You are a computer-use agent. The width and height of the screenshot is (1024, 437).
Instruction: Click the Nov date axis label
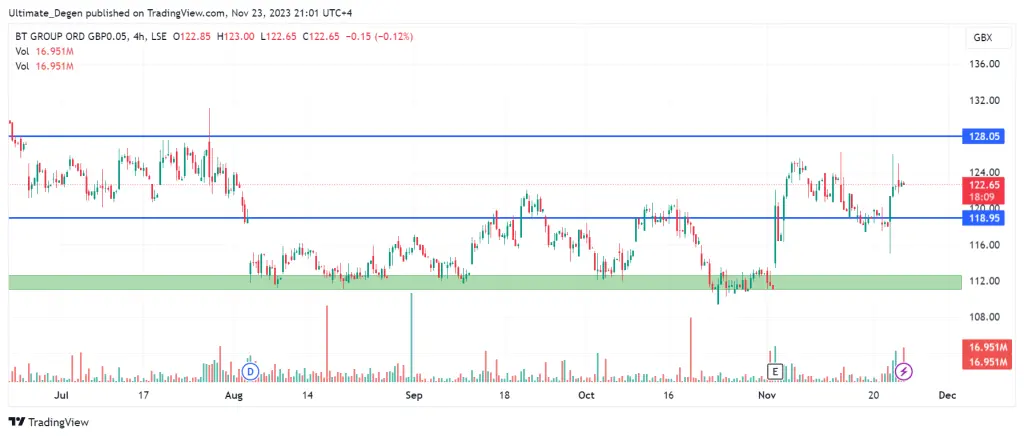pos(767,396)
